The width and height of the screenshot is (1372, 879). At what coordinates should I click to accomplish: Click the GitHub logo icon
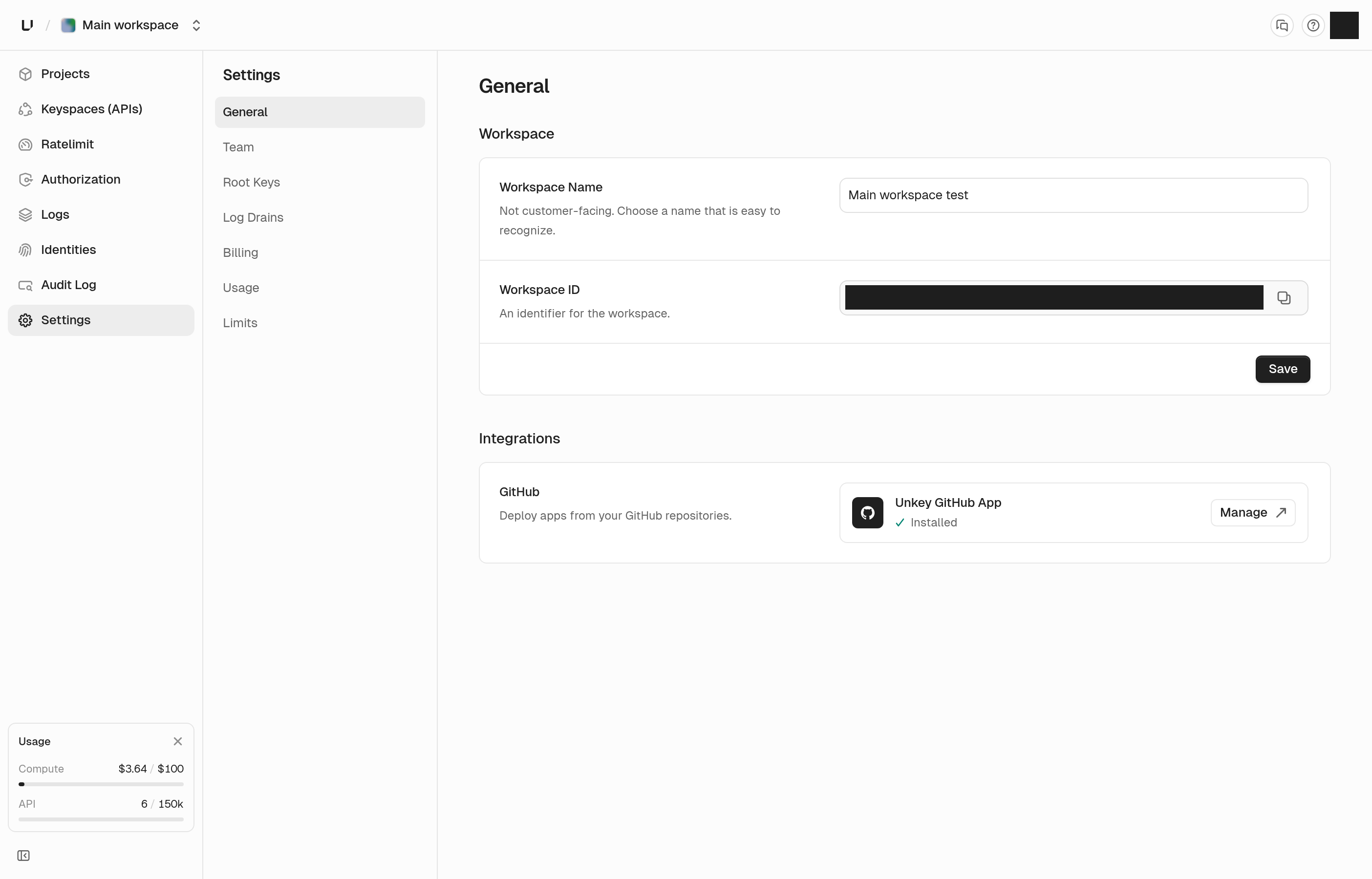pos(867,513)
